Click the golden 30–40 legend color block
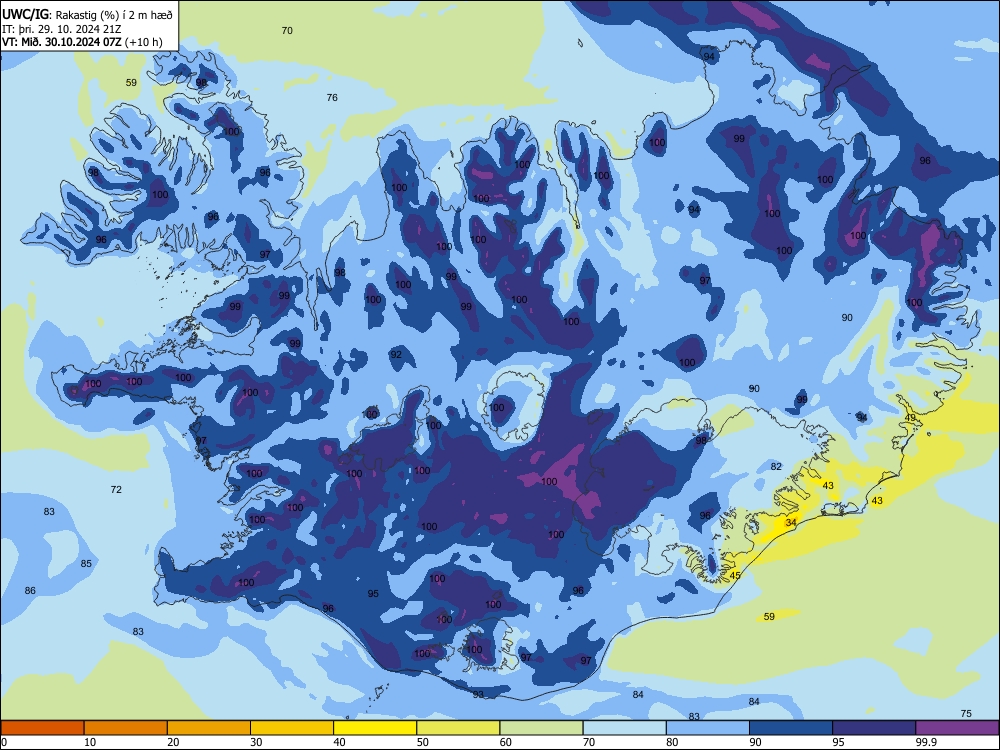Viewport: 1000px width, 750px height. coord(292,728)
